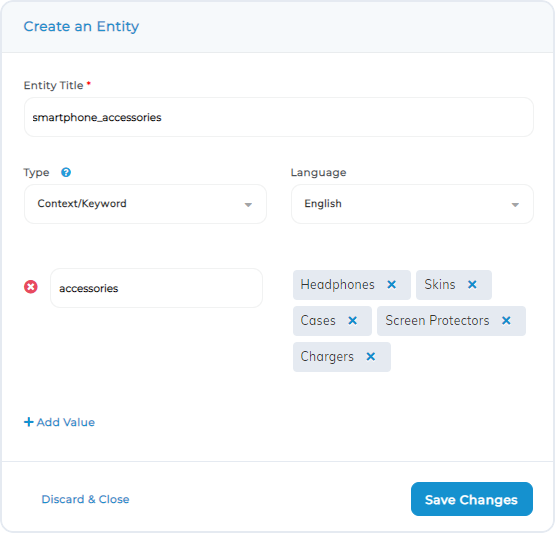Click the Create an Entity heading
Image resolution: width=555 pixels, height=533 pixels.
(x=81, y=27)
